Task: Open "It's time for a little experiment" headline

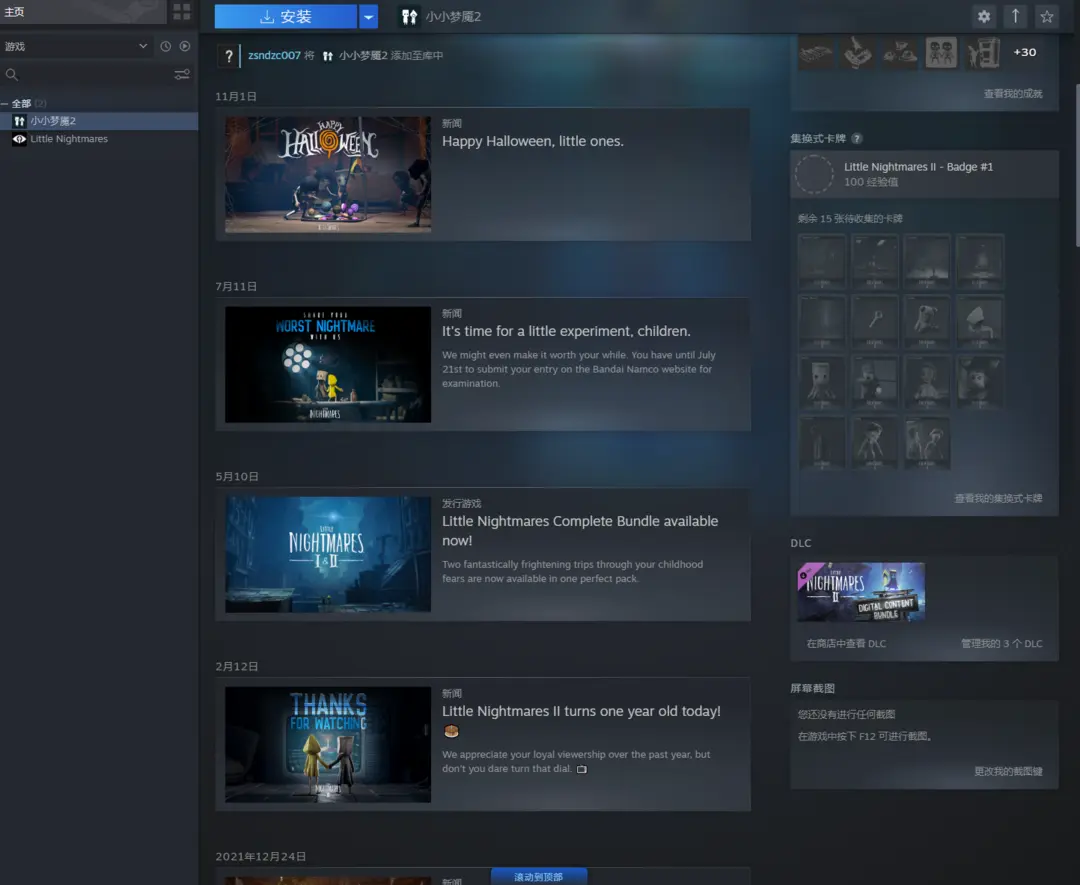Action: pyautogui.click(x=566, y=331)
